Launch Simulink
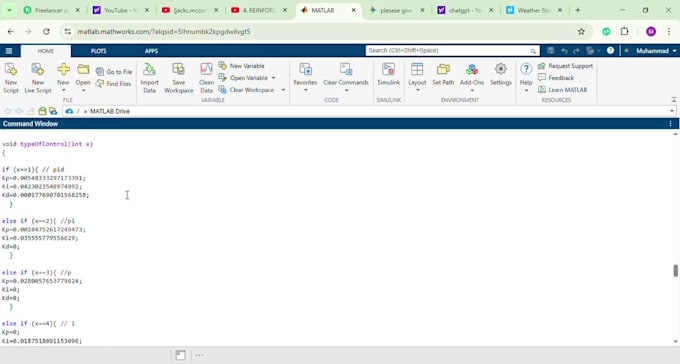This screenshot has width=680, height=364. click(389, 75)
